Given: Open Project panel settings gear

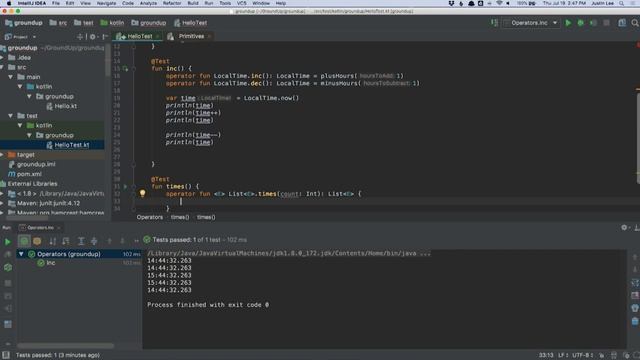Looking at the screenshot, I should pos(93,37).
